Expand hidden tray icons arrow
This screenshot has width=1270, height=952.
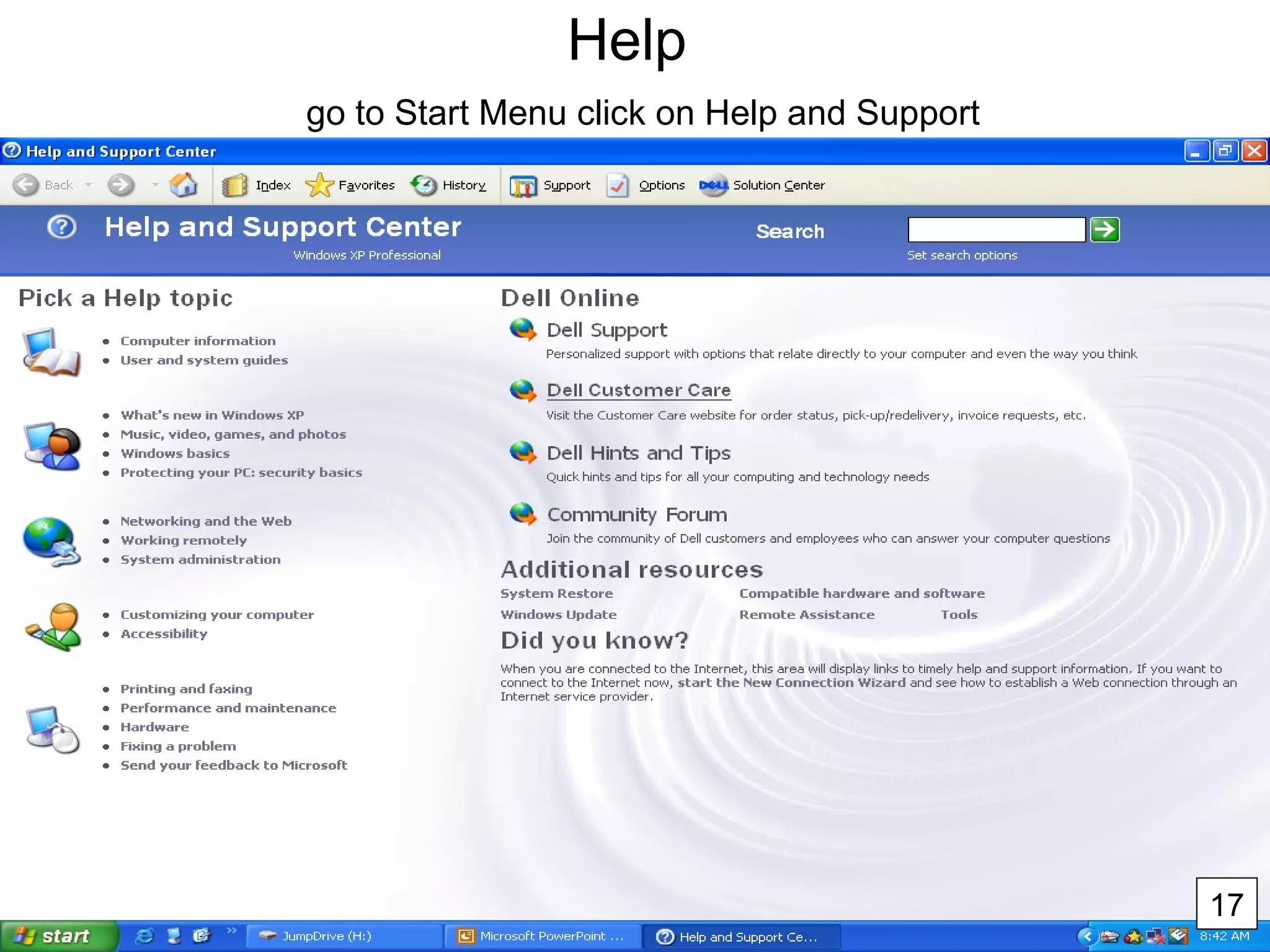click(x=1086, y=937)
